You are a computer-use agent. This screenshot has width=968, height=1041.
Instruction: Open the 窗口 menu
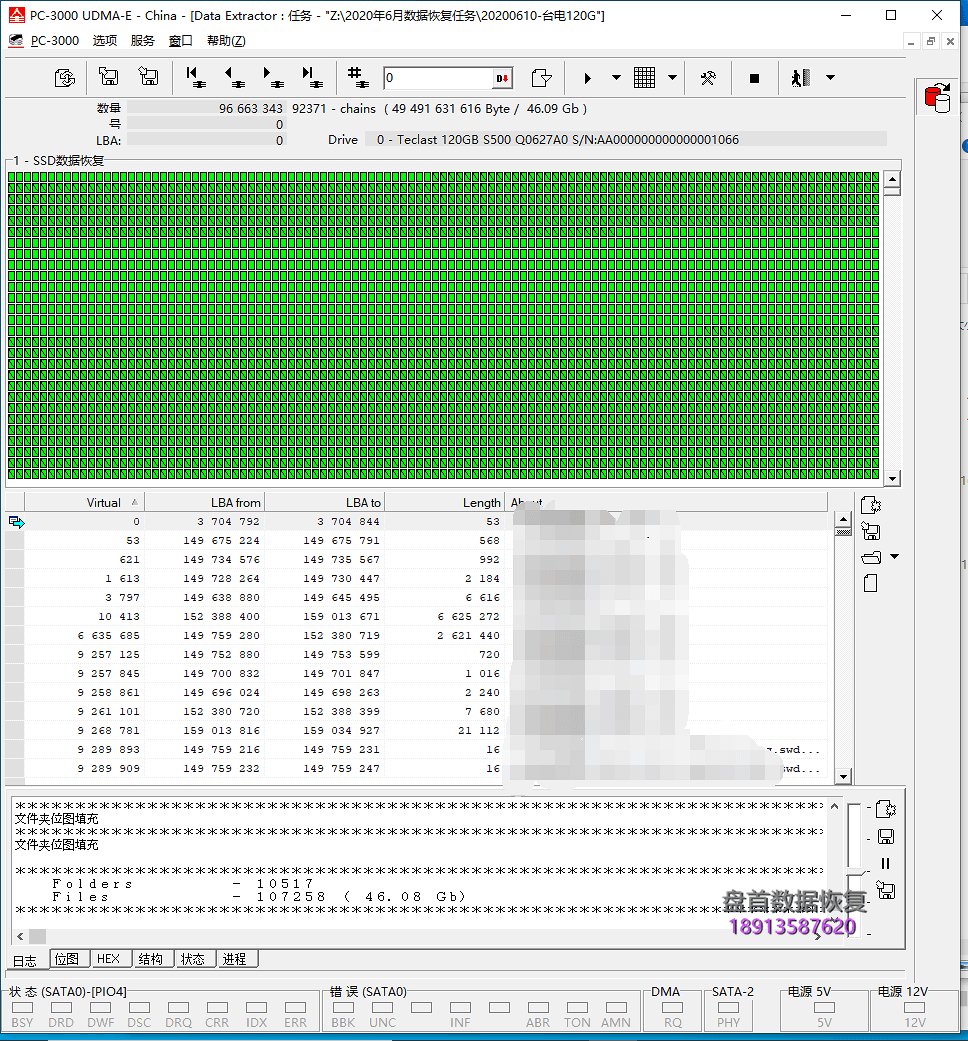tap(181, 40)
